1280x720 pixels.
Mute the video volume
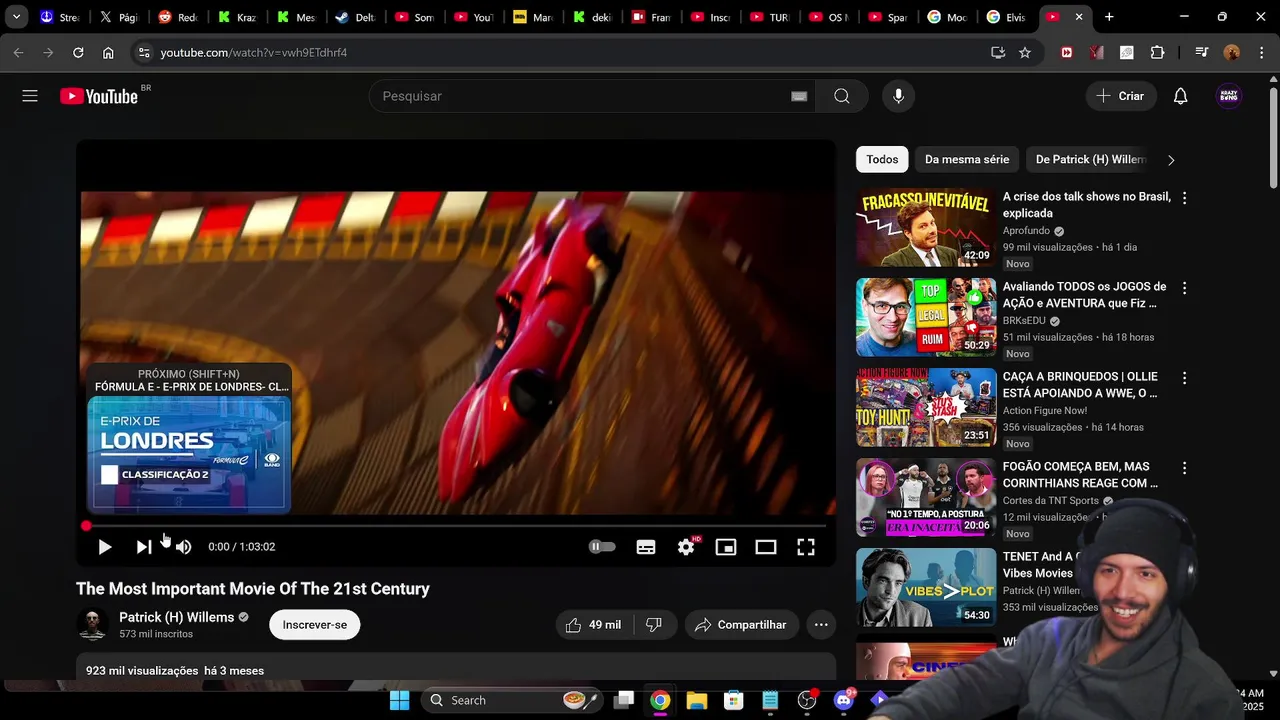coord(183,547)
